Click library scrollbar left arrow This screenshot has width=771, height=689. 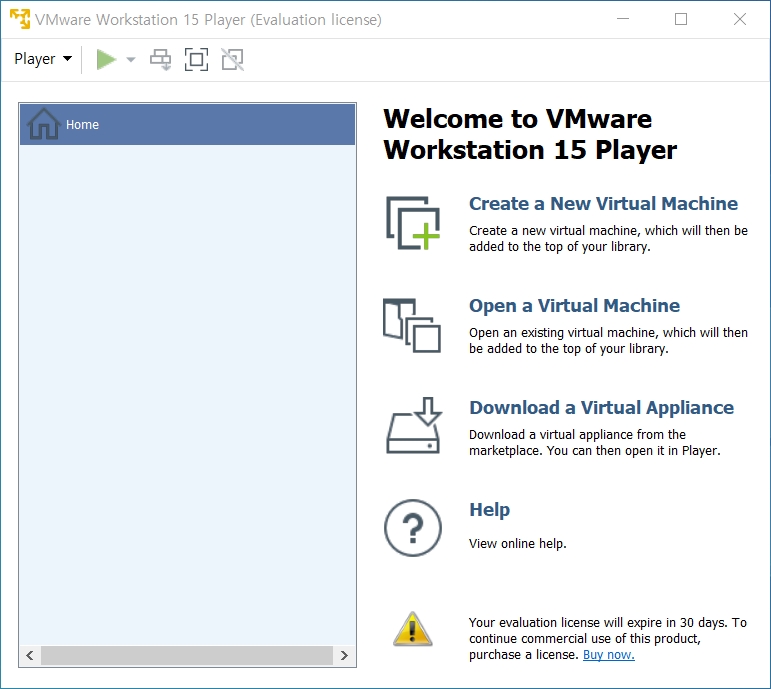click(30, 656)
